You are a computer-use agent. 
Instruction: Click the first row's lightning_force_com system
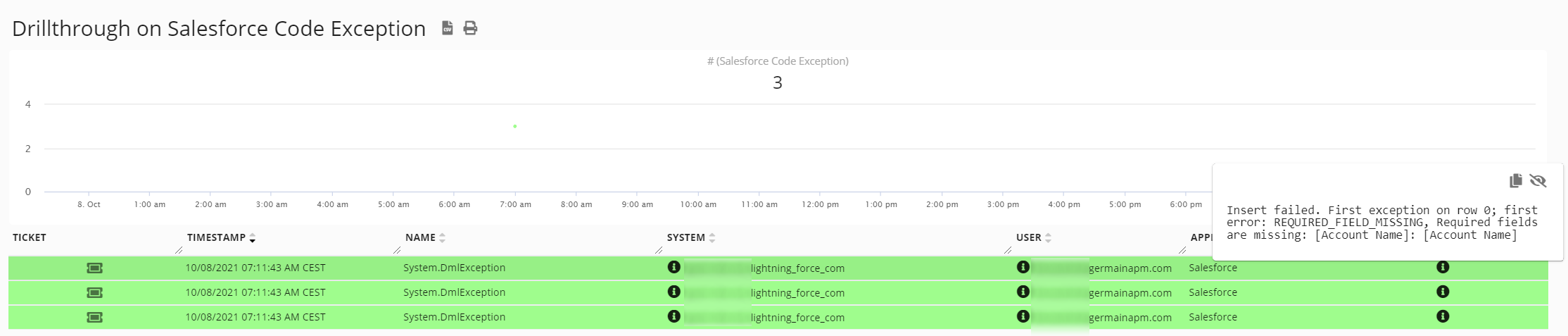pyautogui.click(x=797, y=268)
